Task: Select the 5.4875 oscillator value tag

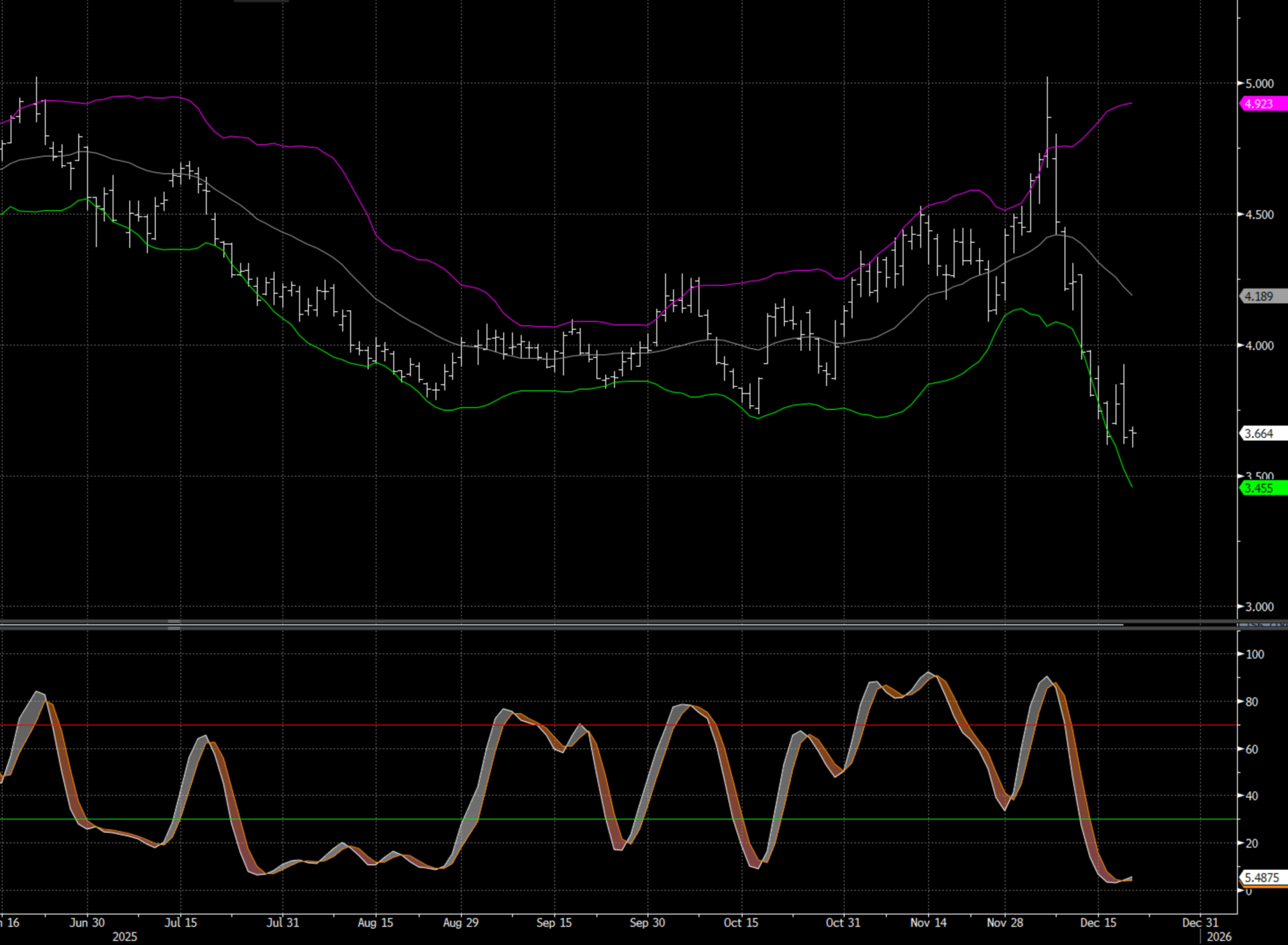Action: (x=1263, y=877)
